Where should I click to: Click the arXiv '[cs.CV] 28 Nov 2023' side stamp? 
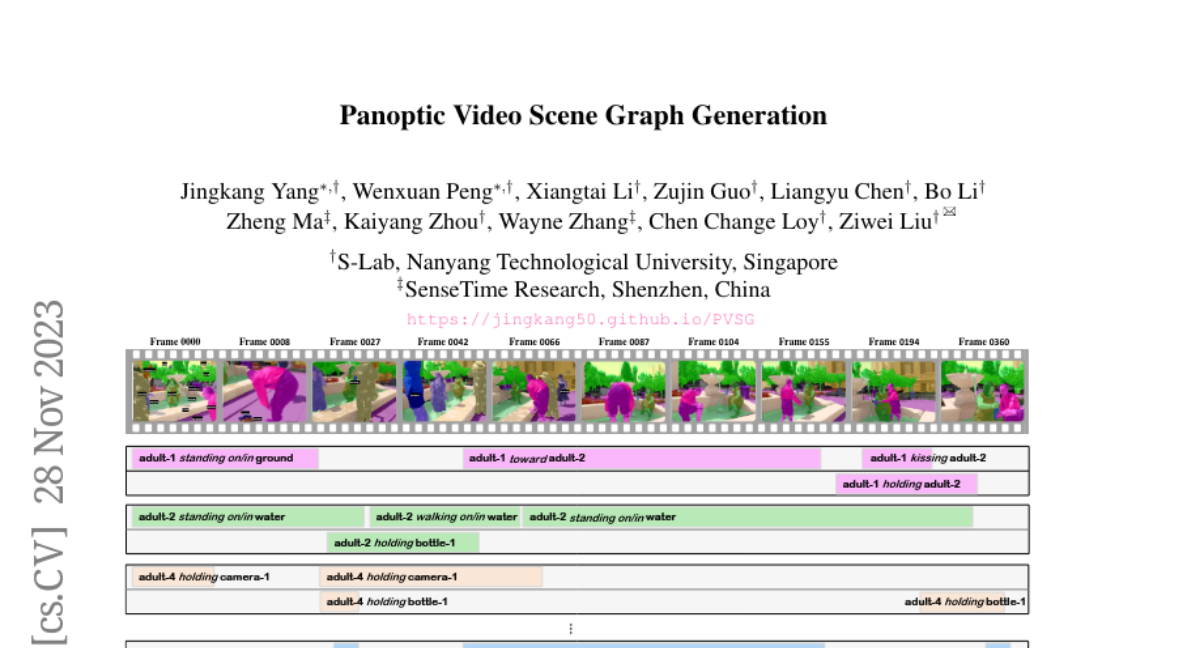coord(48,470)
